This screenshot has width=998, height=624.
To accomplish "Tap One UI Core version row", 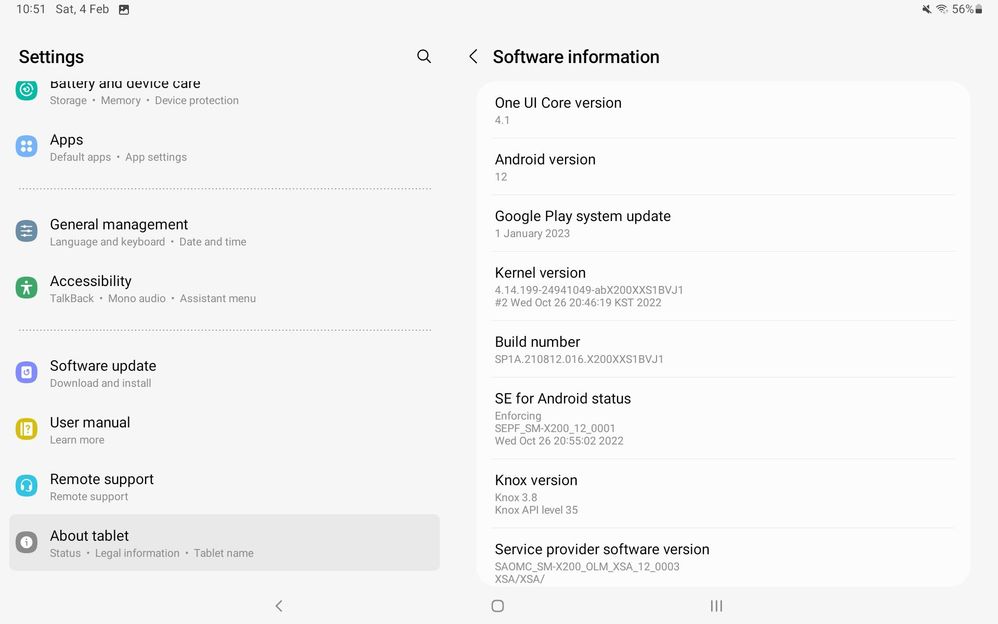I will [x=724, y=110].
